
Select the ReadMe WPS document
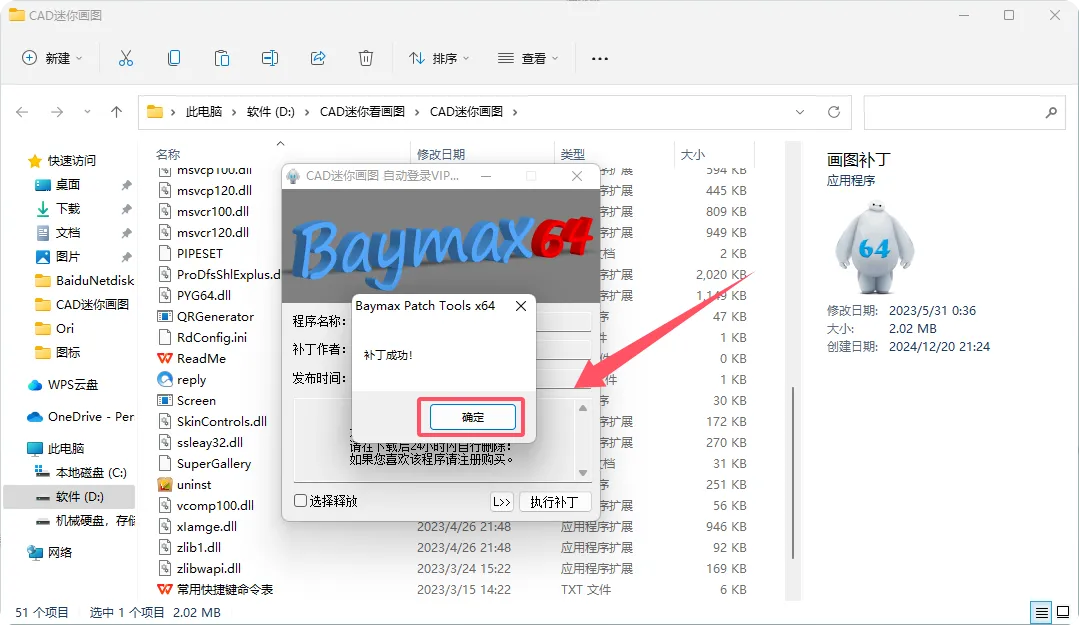[201, 359]
